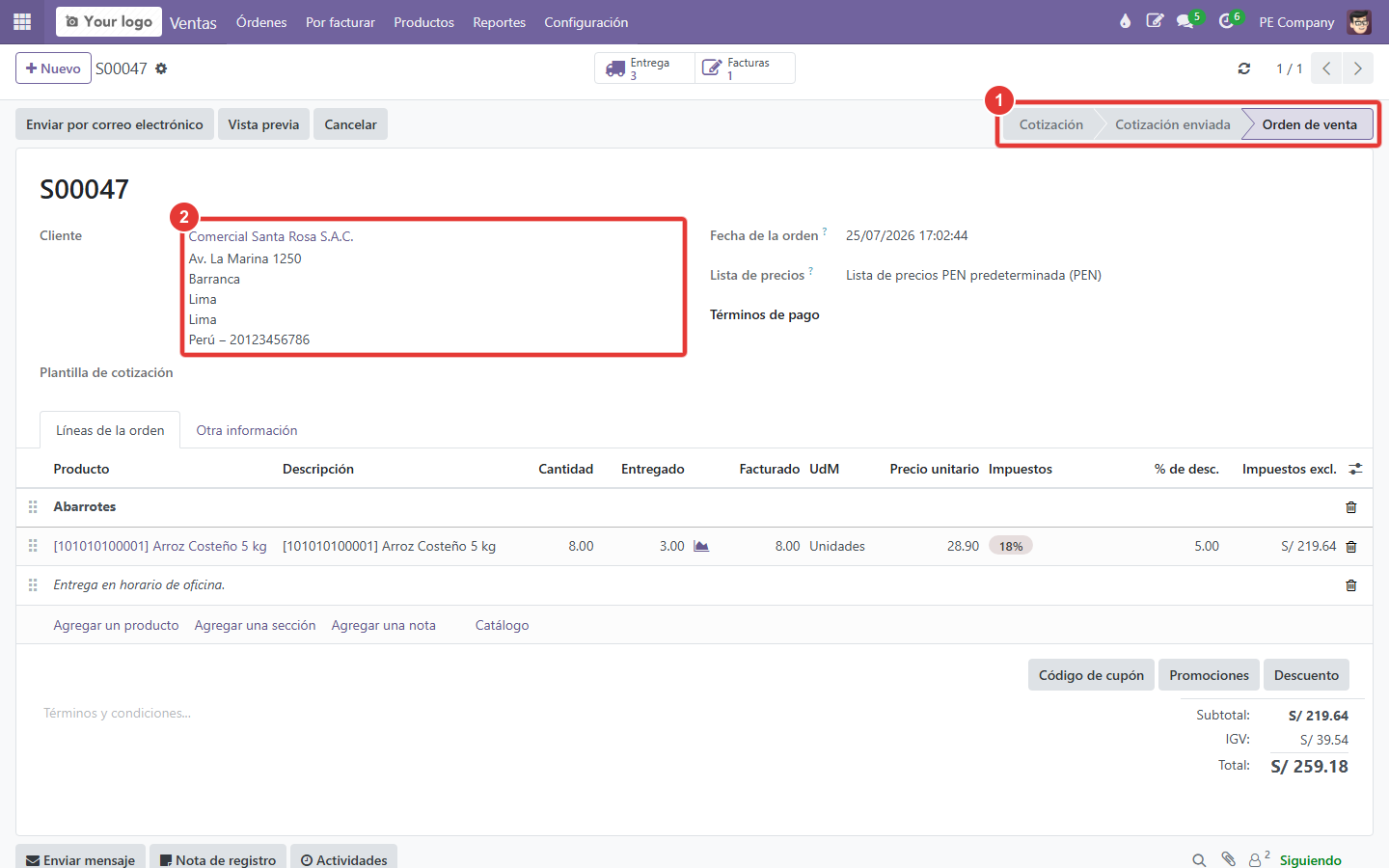Click Agregar una nota

[x=383, y=625]
